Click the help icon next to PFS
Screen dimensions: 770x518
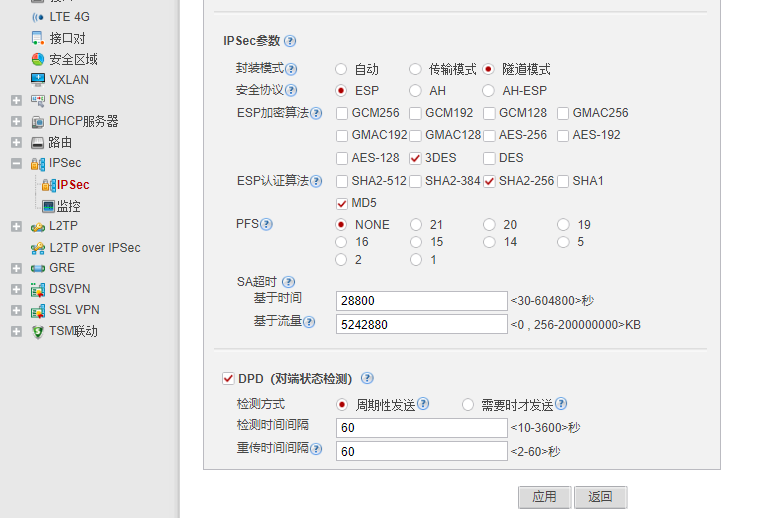266,224
